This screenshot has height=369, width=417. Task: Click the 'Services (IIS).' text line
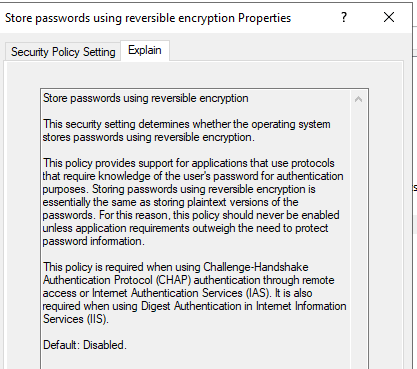click(76, 319)
